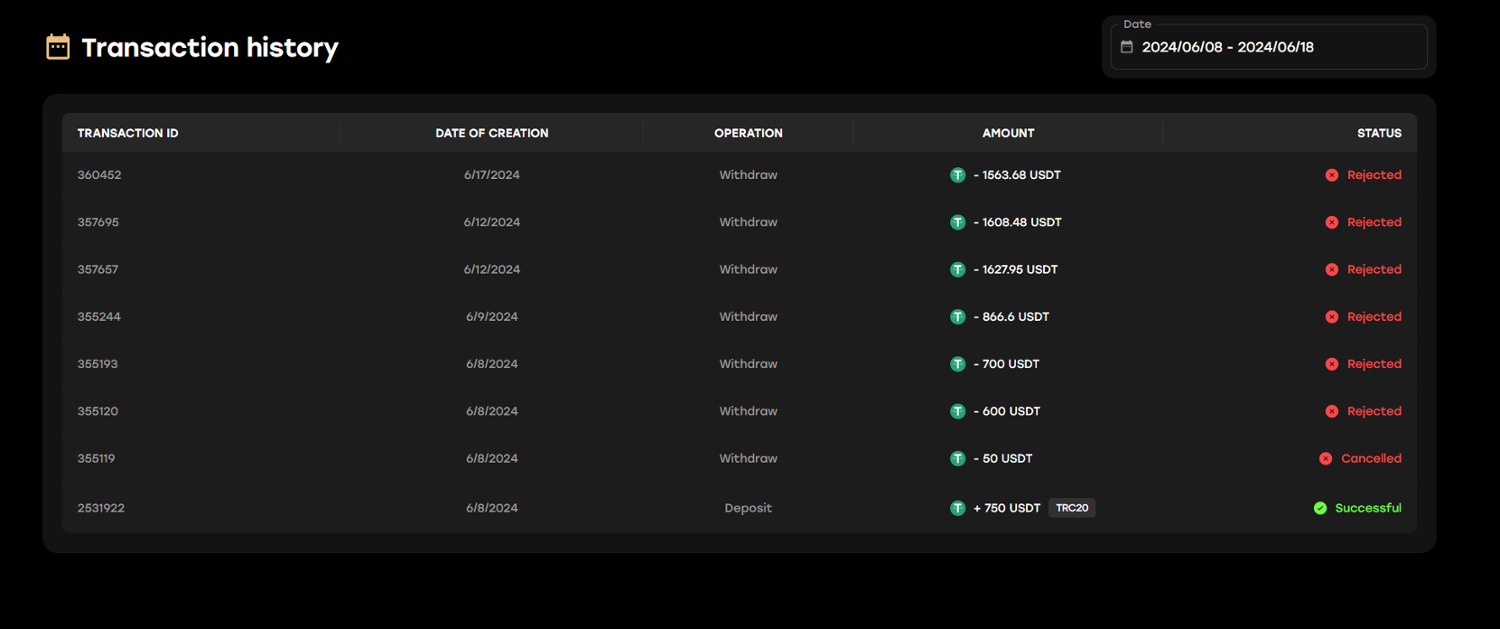
Task: Click the Tether icon for 1563.68 USDT
Action: coord(957,175)
